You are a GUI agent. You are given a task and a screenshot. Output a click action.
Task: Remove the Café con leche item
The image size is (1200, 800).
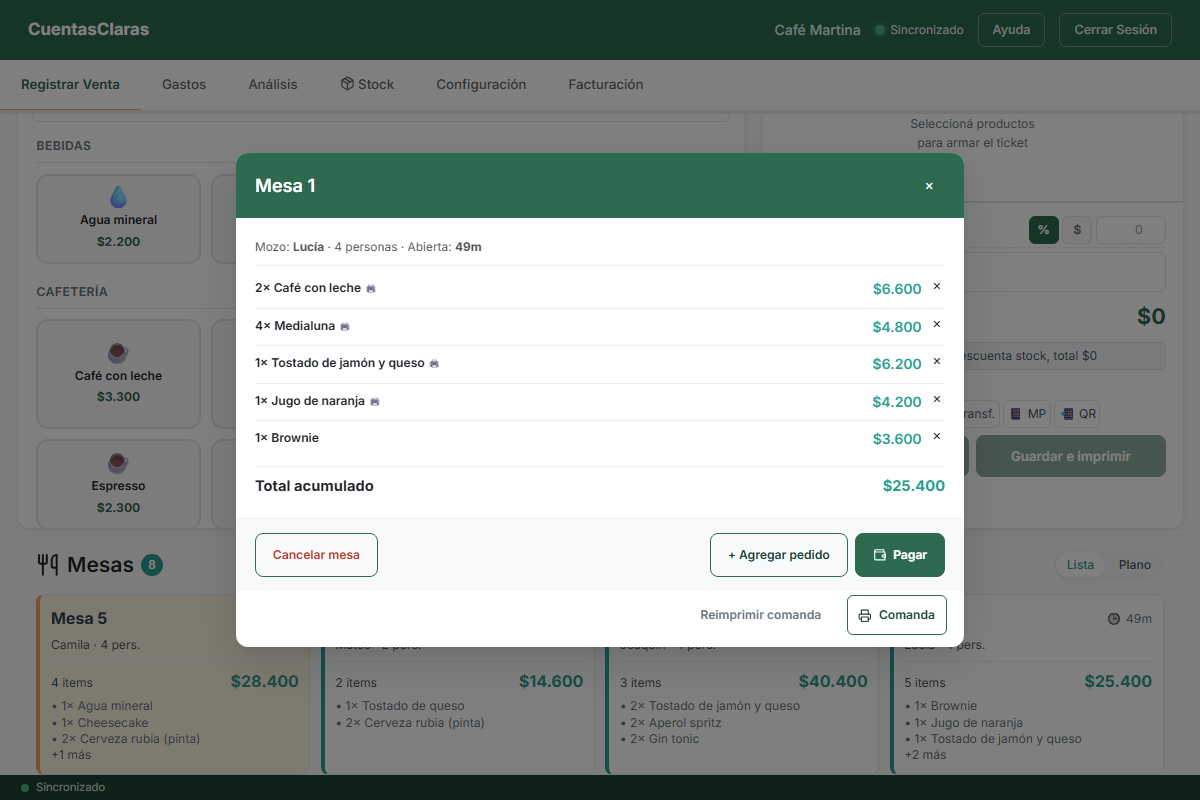click(937, 287)
